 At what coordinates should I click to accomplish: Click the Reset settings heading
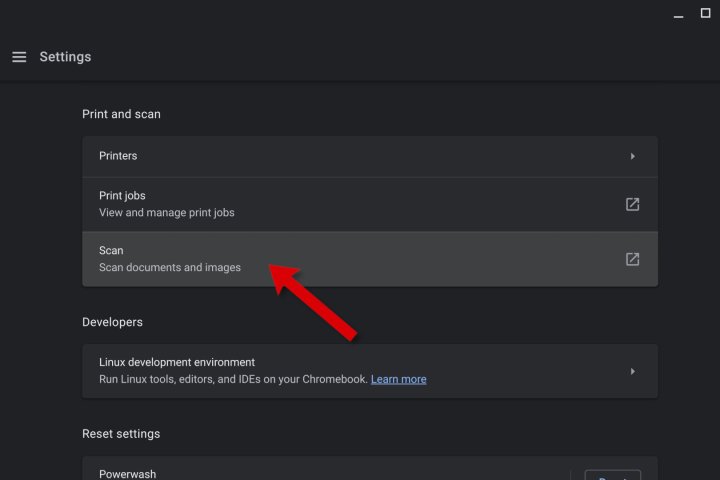(121, 434)
